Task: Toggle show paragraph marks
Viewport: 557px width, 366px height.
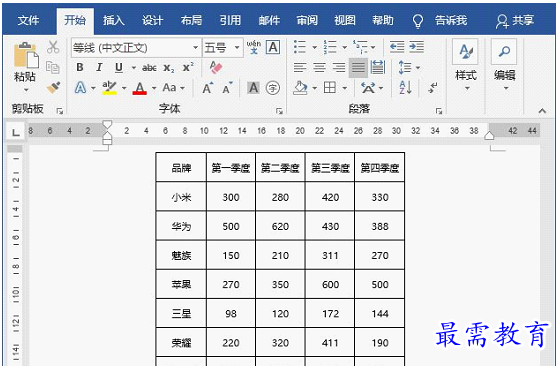Action: 433,87
